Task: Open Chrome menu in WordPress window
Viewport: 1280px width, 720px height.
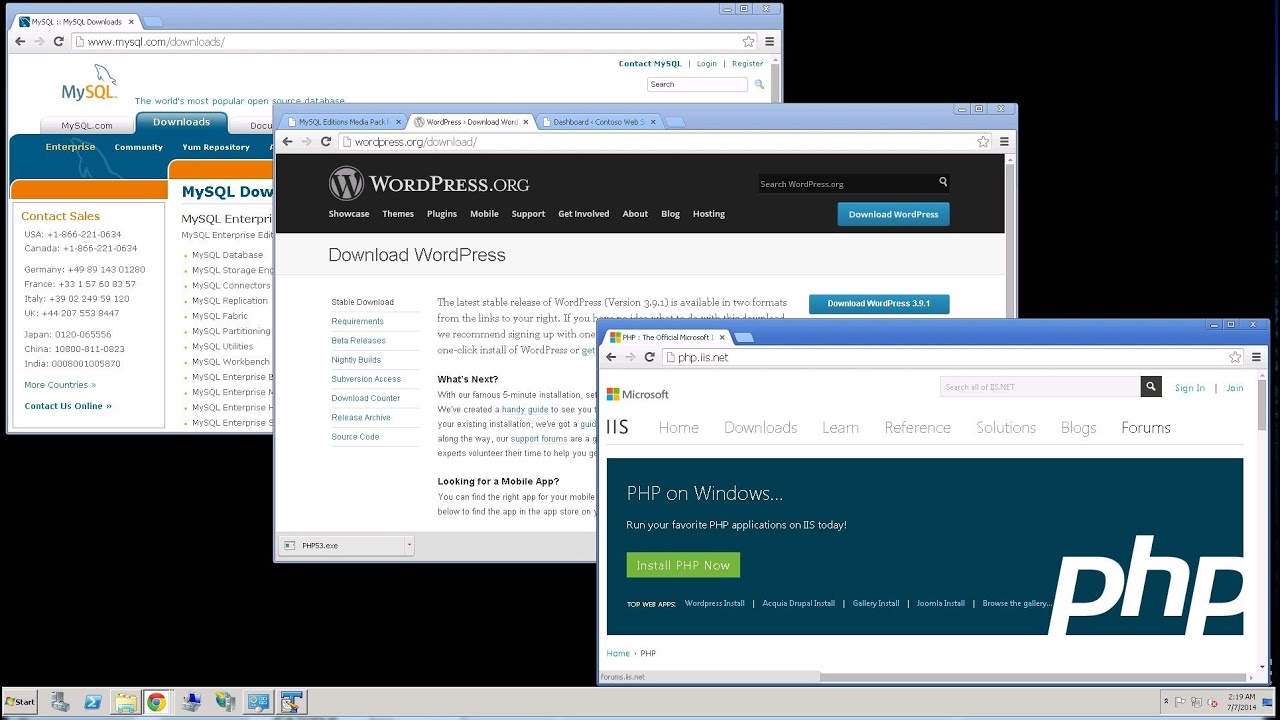Action: [x=1004, y=142]
